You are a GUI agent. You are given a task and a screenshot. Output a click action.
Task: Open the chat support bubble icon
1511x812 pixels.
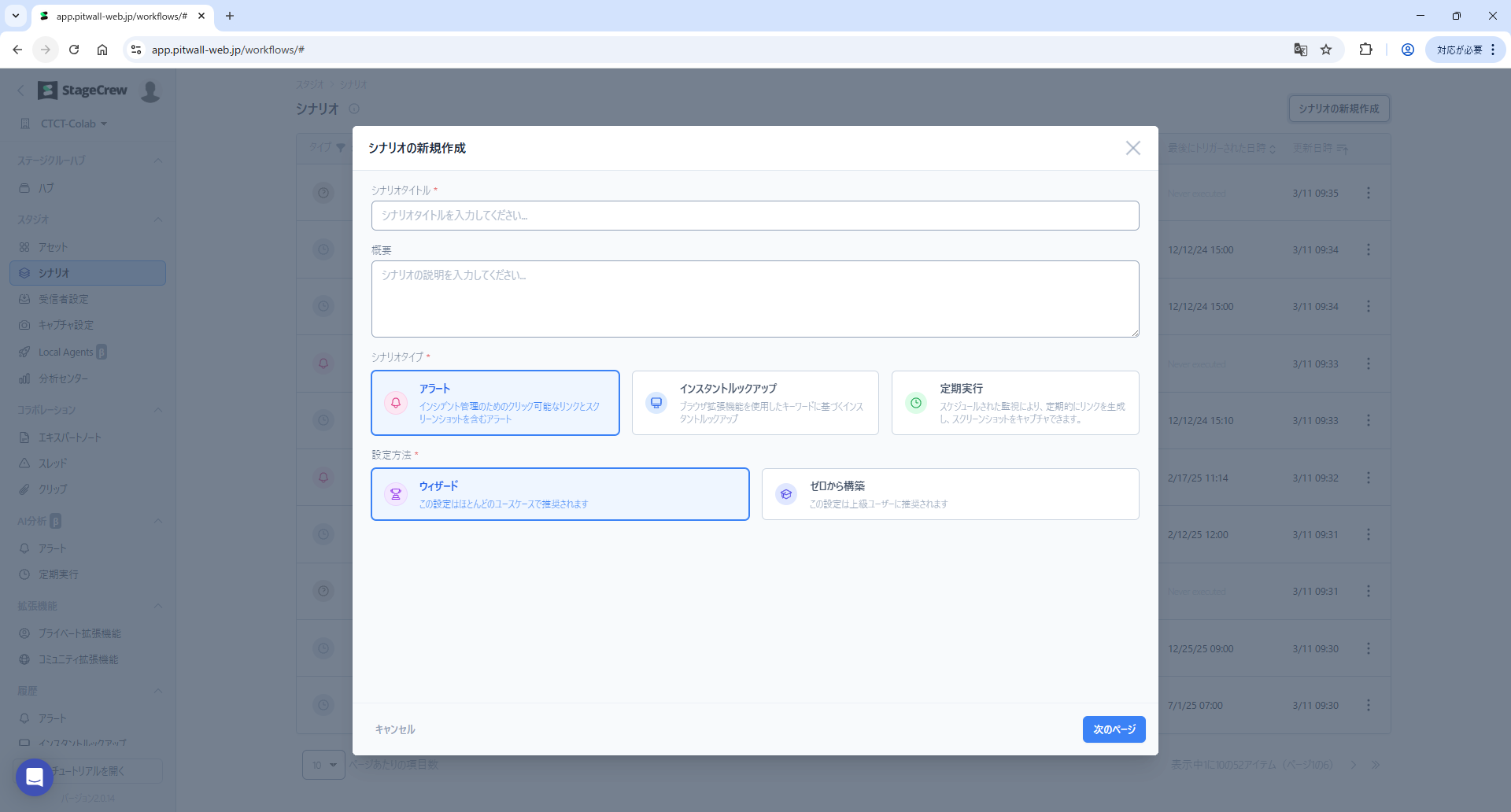[35, 777]
